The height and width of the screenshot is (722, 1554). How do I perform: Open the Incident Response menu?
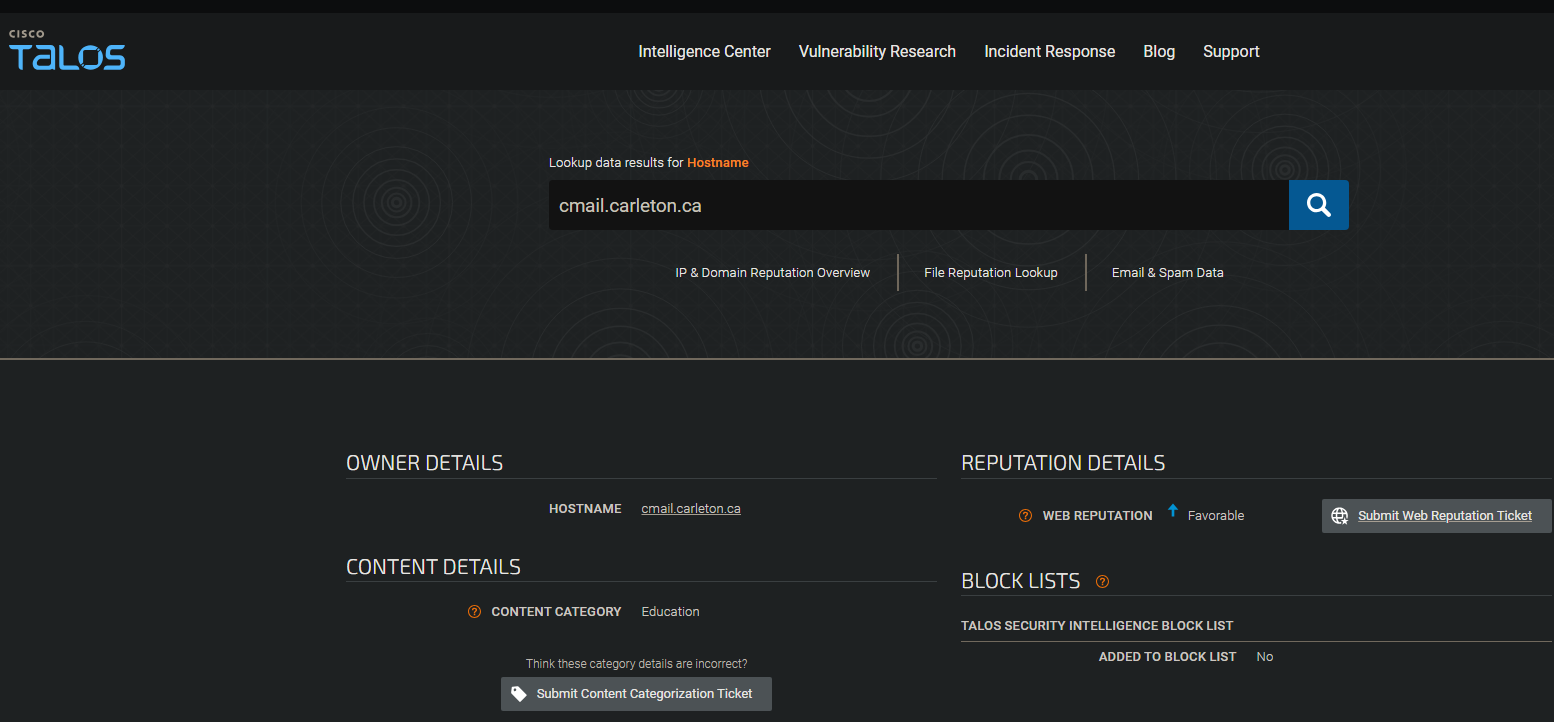tap(1049, 52)
